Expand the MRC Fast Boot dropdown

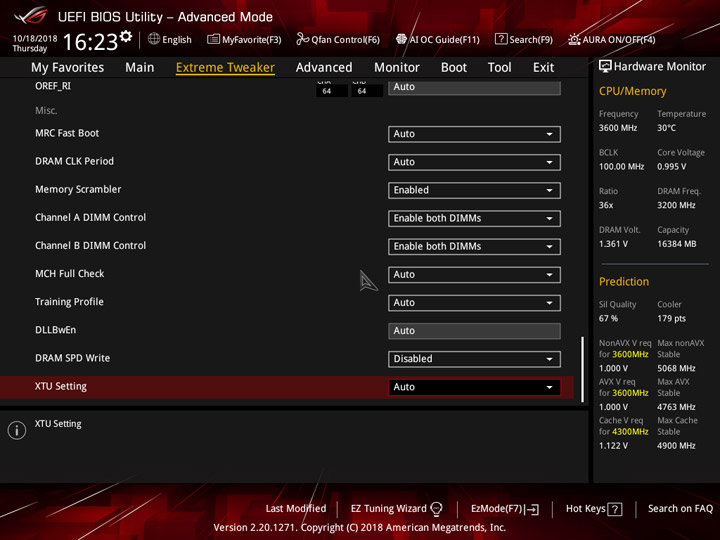[474, 134]
